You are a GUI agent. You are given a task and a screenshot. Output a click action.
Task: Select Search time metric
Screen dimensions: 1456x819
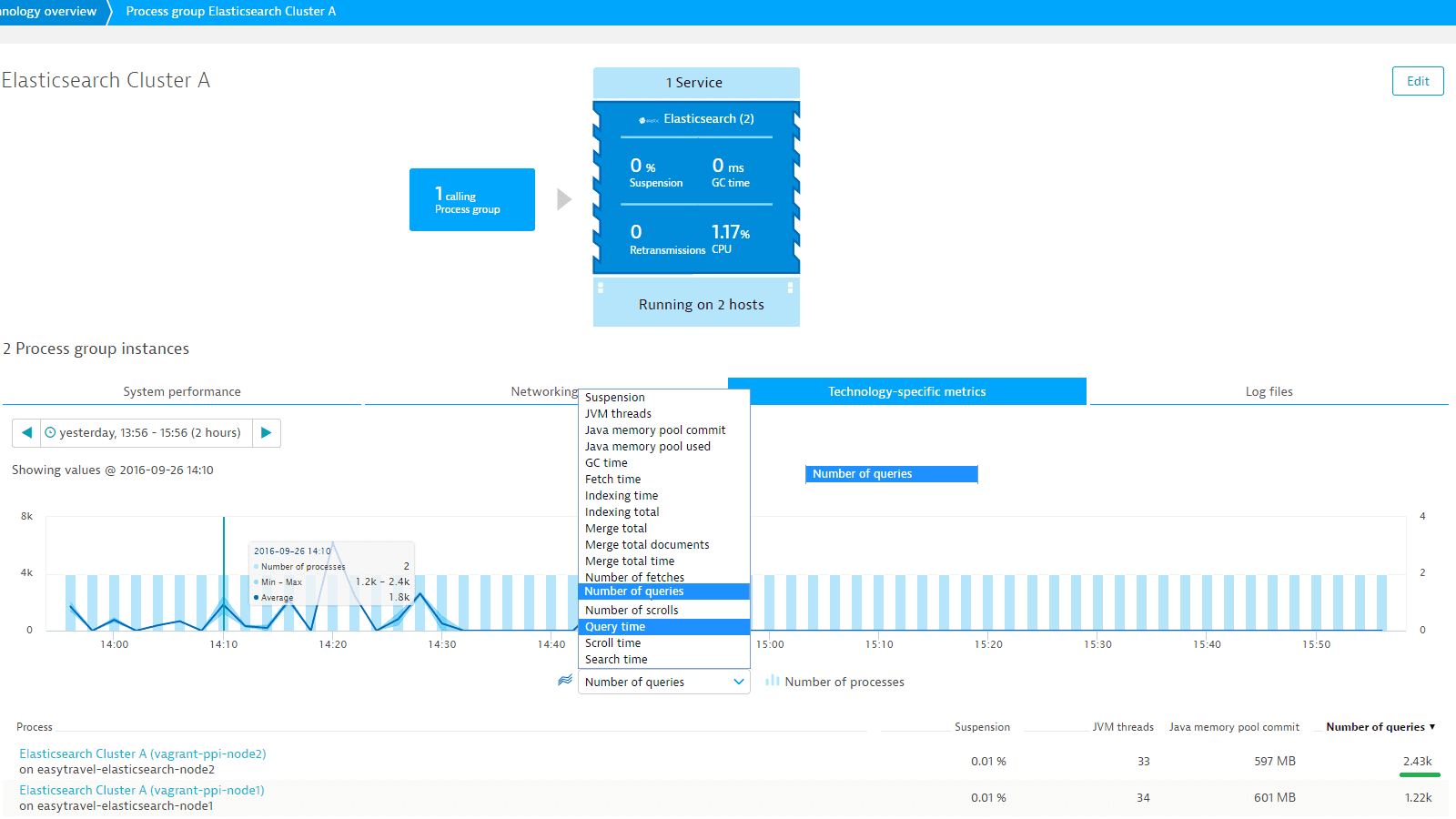click(664, 660)
